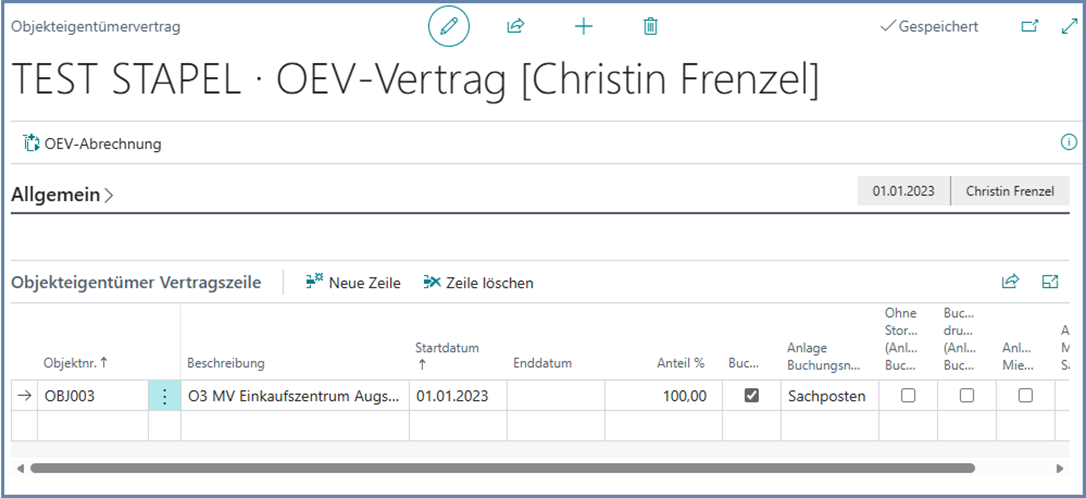Click Zeile löschen to delete line
Screen dimensions: 1086x498
click(x=478, y=283)
